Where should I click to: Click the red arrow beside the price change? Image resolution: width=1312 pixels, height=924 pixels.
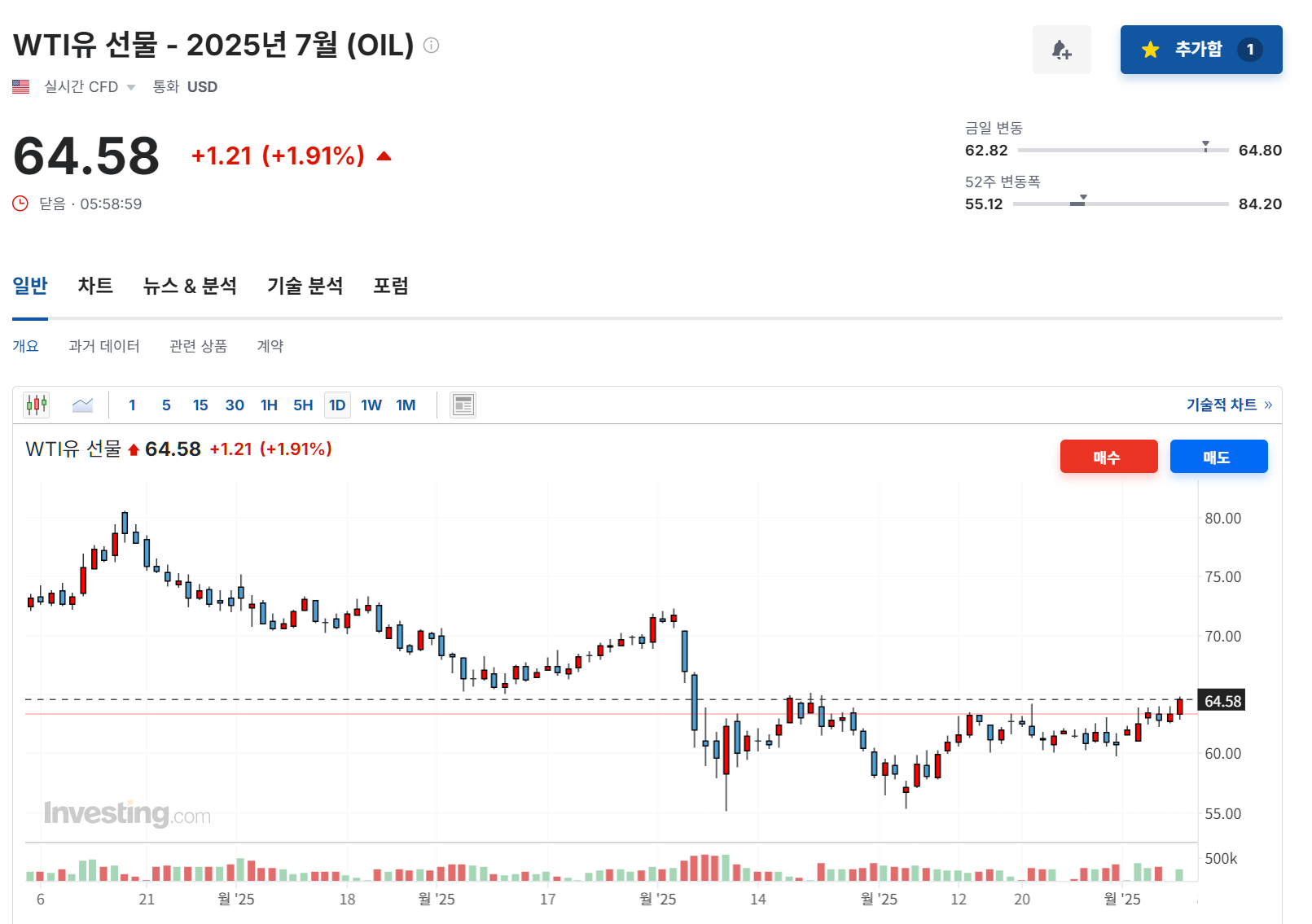click(384, 155)
